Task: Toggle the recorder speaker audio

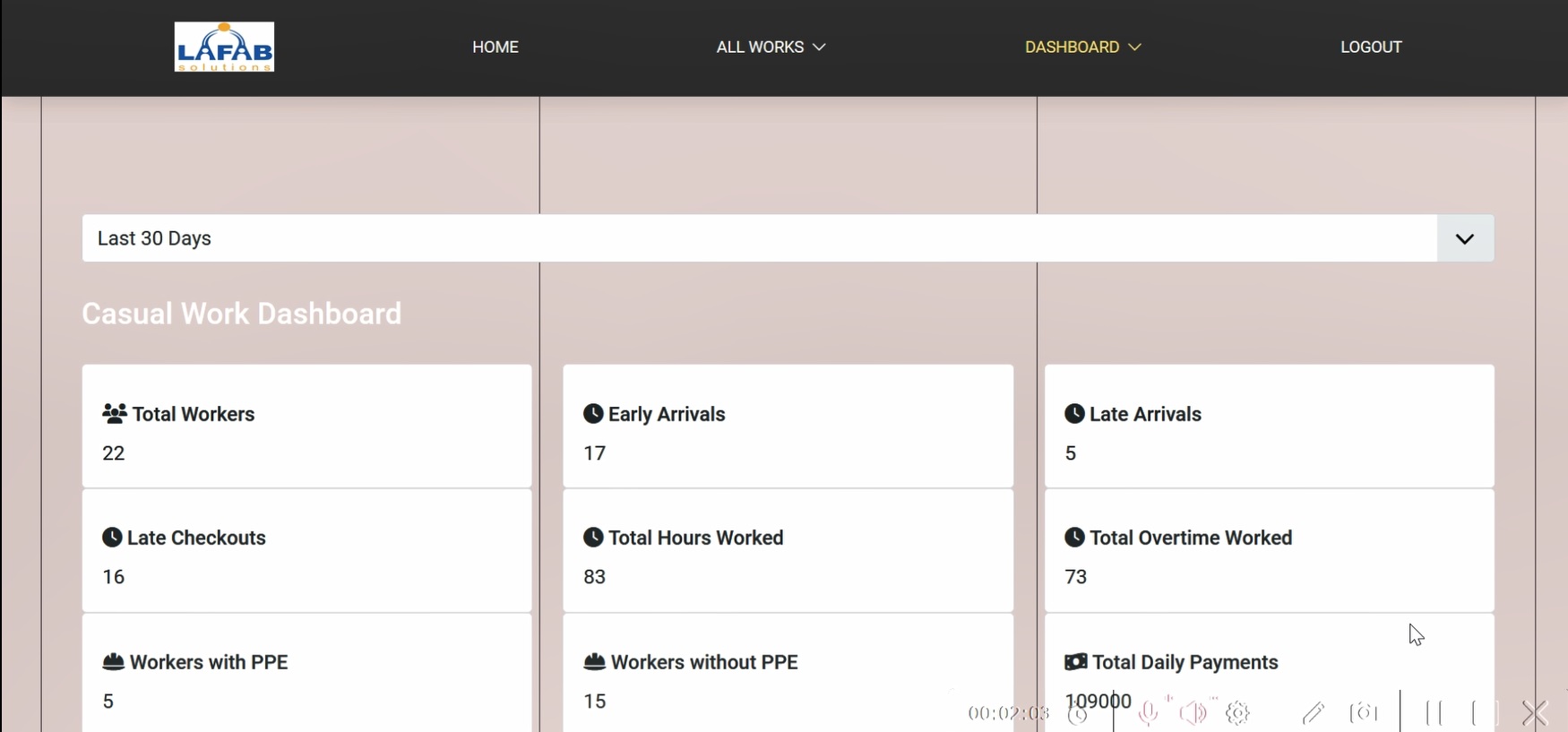Action: (1193, 713)
